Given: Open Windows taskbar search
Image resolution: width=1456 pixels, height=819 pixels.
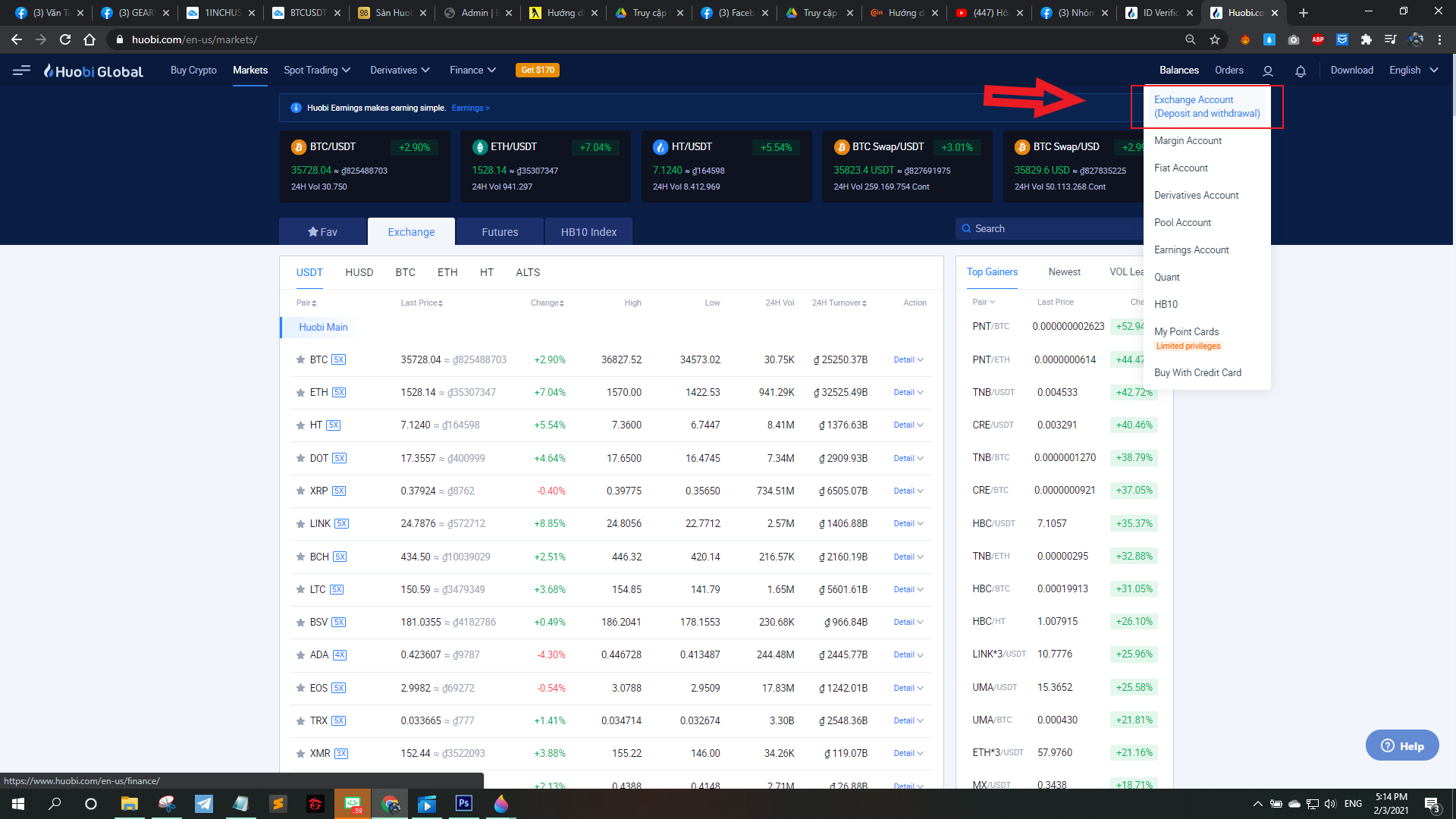Looking at the screenshot, I should coord(55,804).
